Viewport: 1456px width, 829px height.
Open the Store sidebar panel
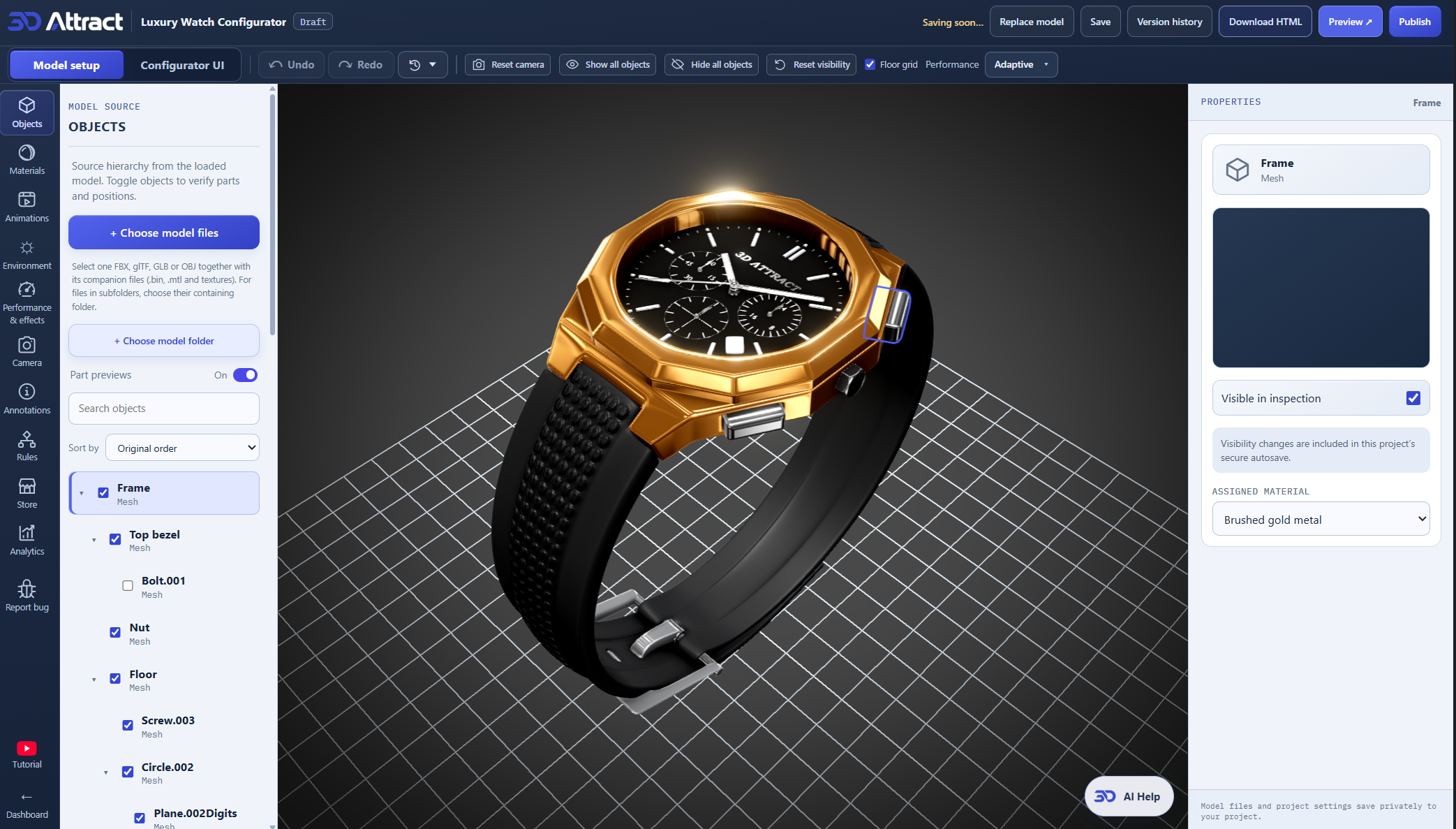click(27, 494)
